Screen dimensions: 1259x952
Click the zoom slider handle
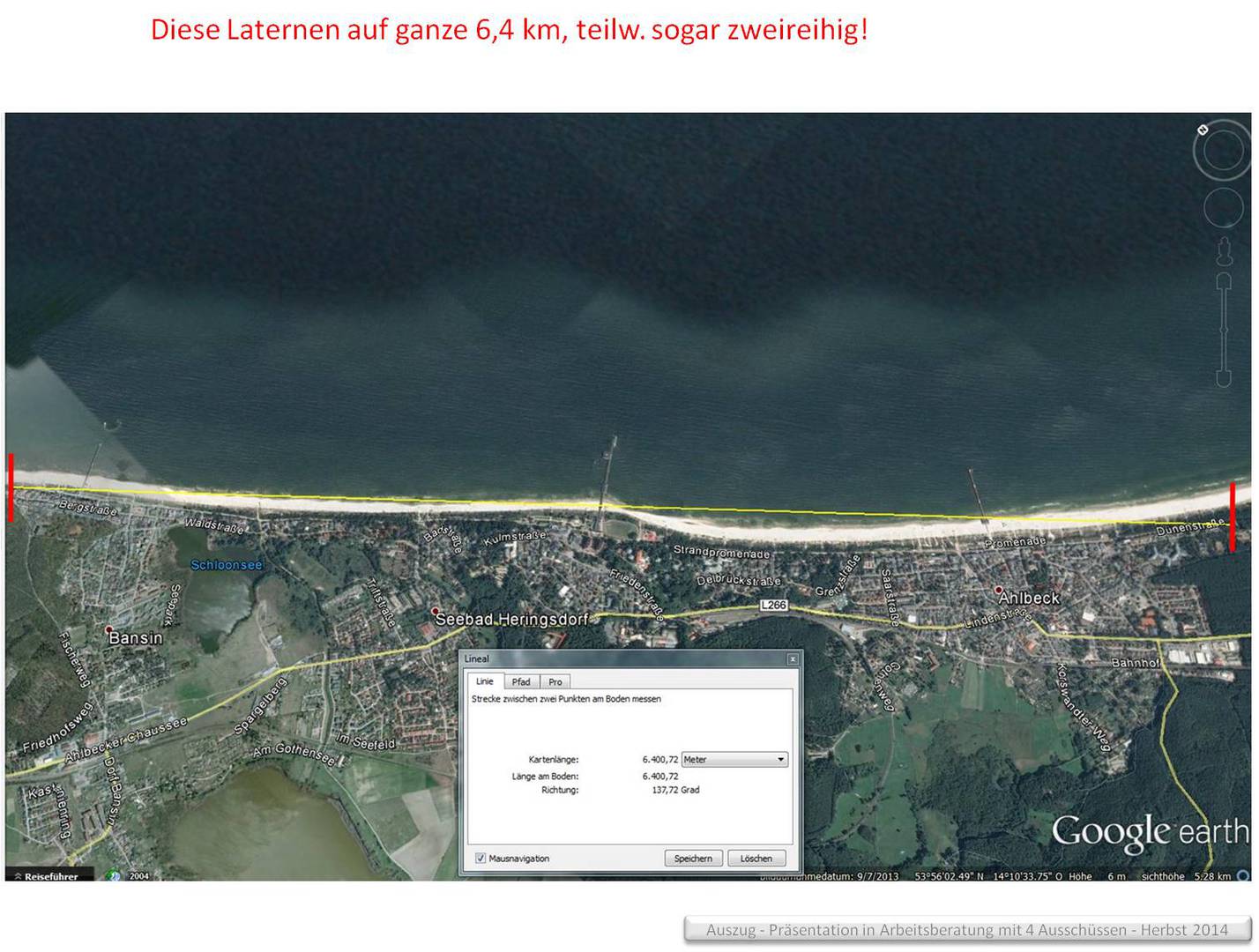coord(1223,330)
